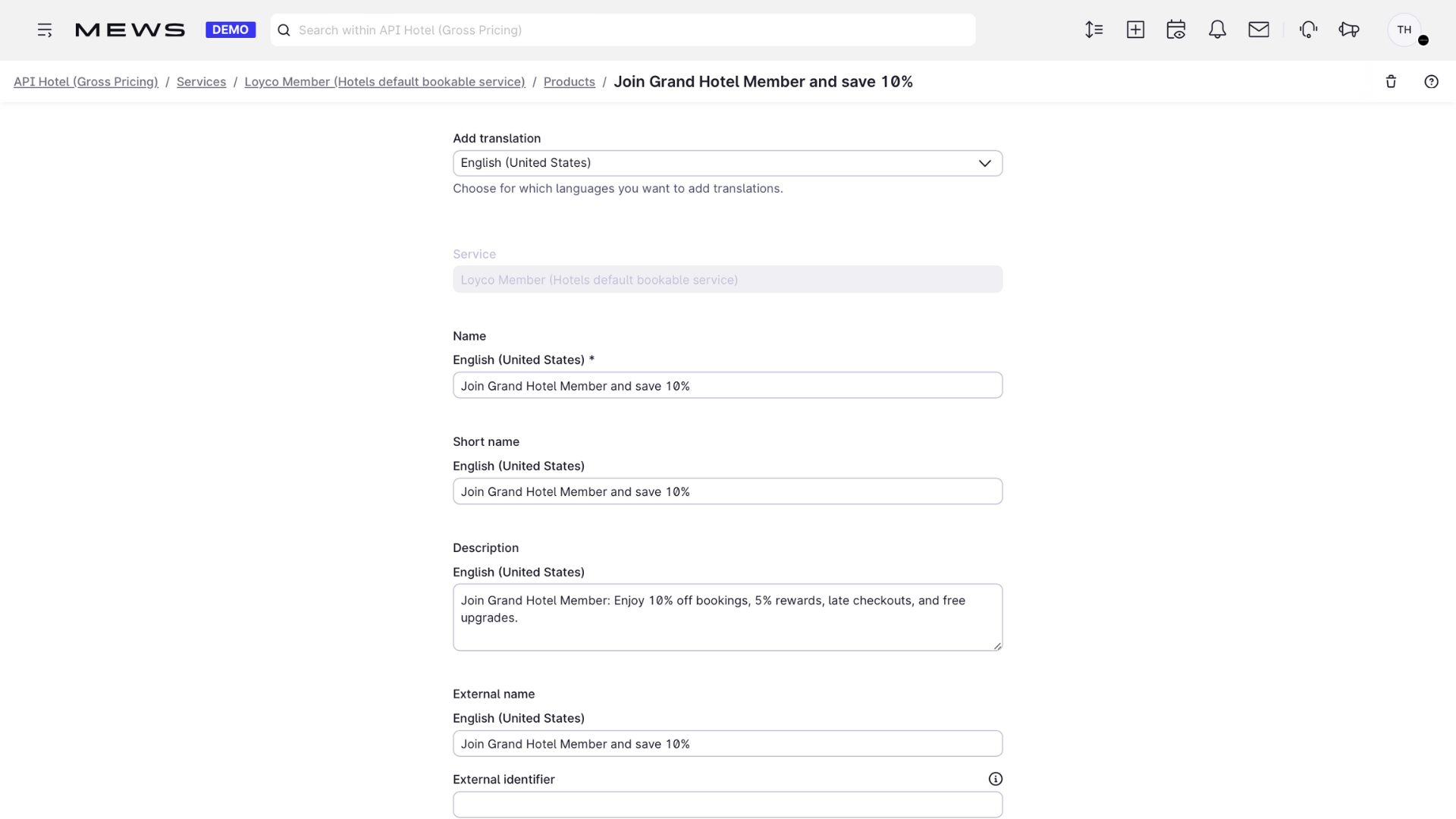Open the notifications bell
Screen dimensions: 1456x819
(x=1217, y=30)
